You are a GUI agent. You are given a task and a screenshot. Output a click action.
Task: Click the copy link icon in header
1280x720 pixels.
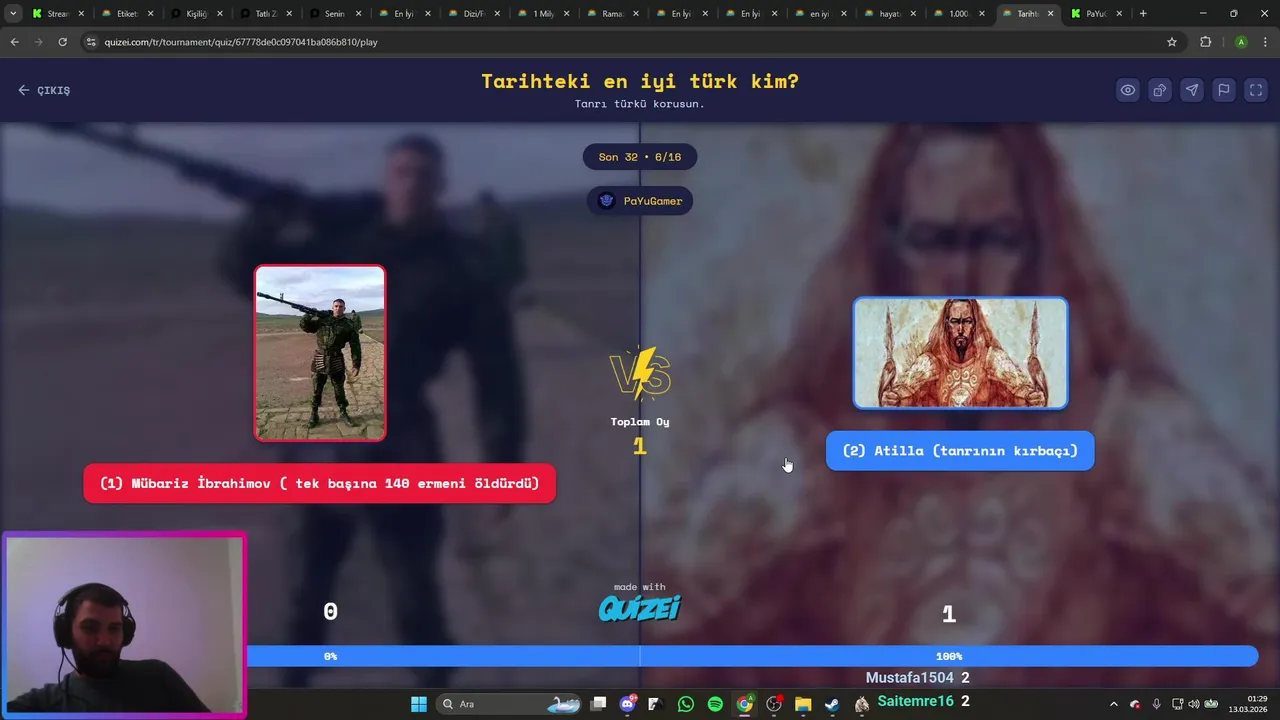[x=1160, y=90]
